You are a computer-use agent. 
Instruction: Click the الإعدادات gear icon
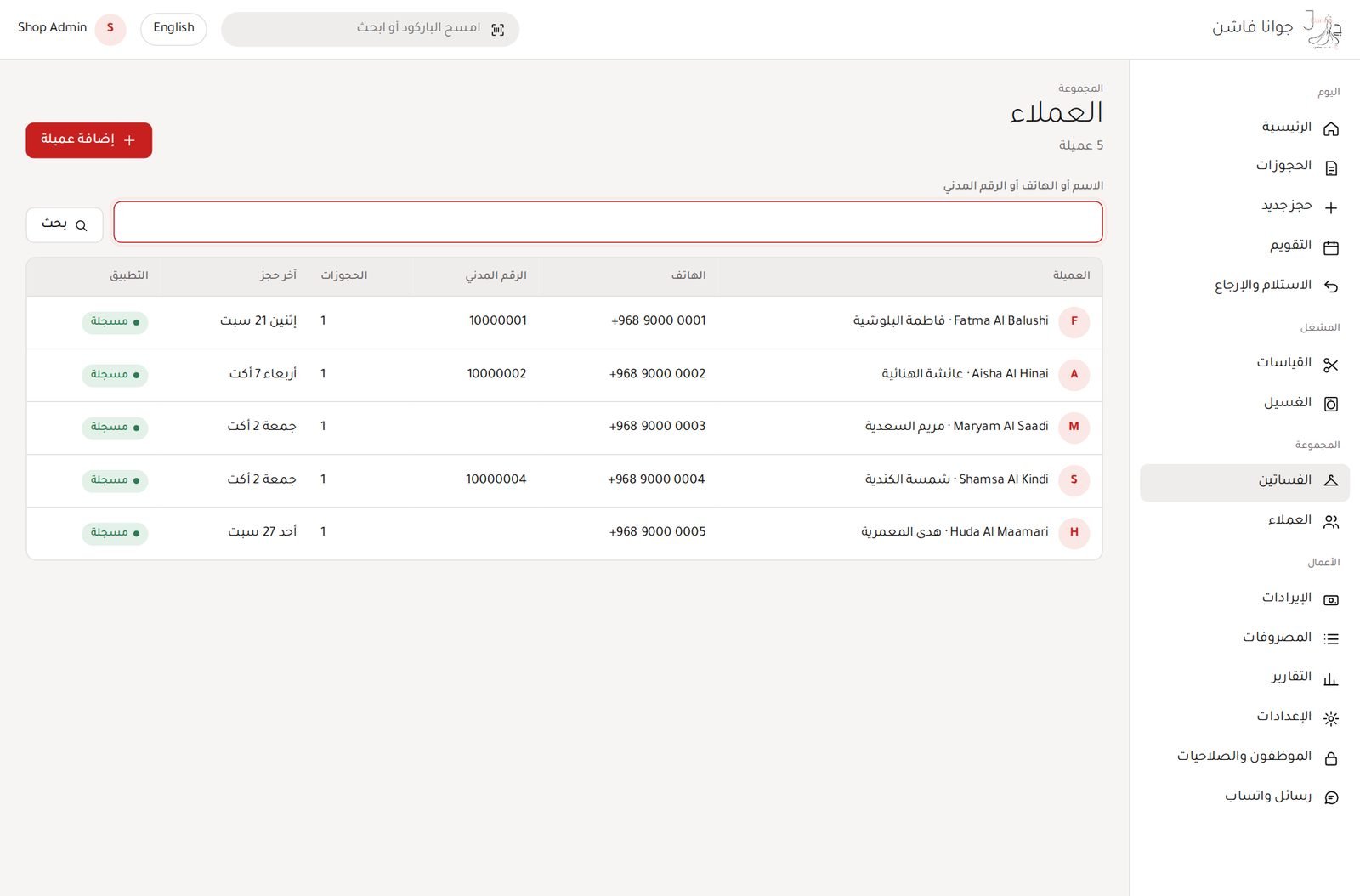tap(1331, 717)
